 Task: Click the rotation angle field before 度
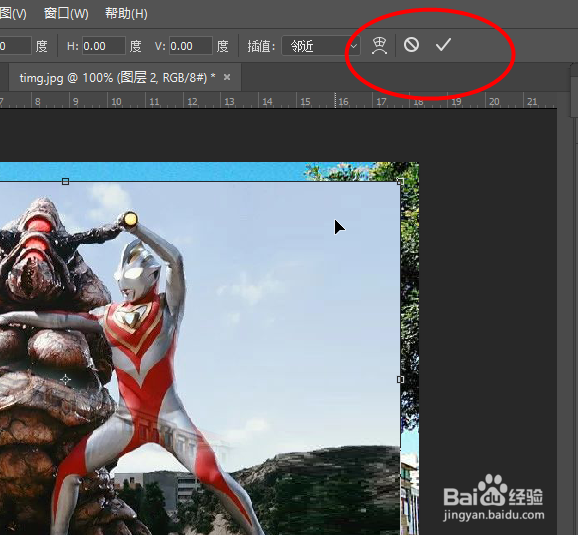(15, 46)
